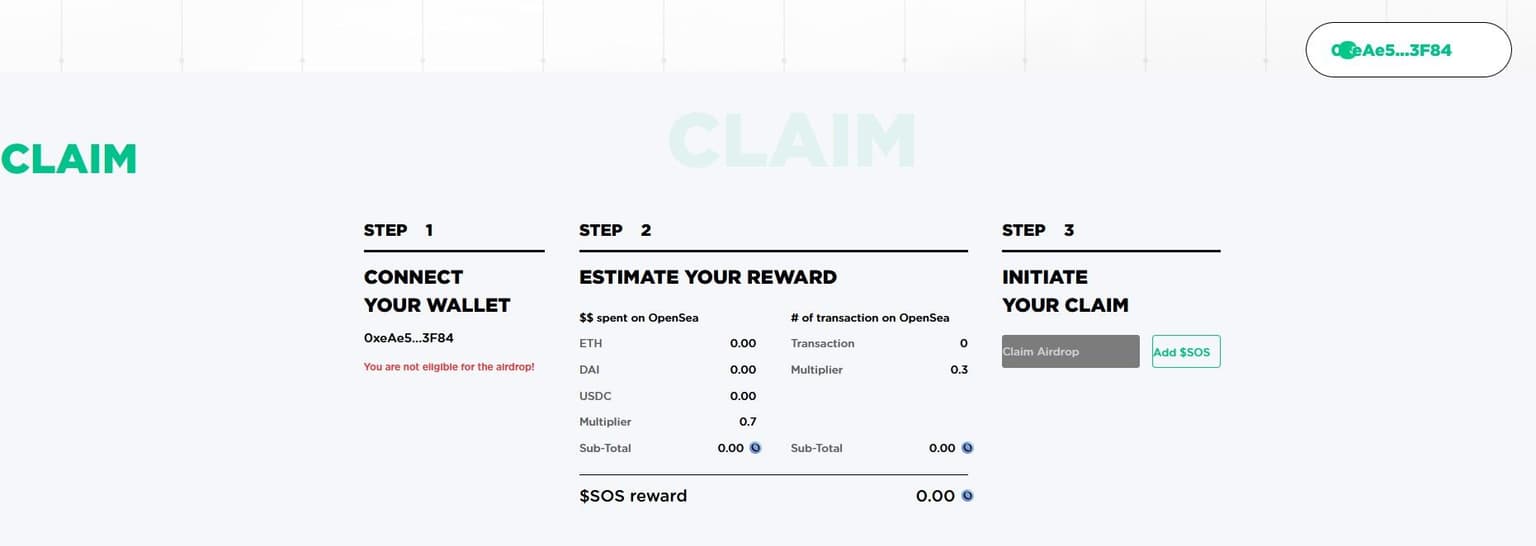Click the 0.7 Multiplier row

click(x=667, y=422)
